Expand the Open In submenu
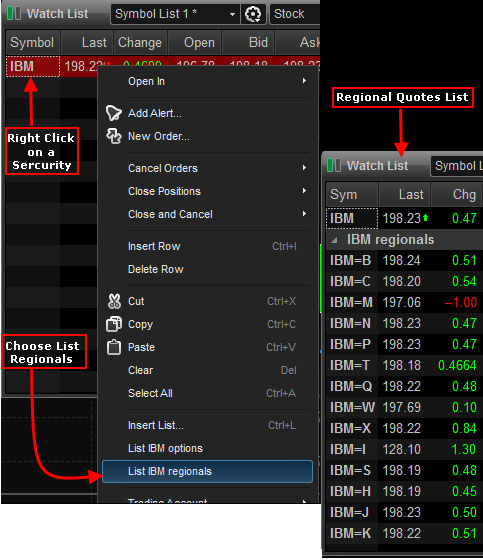Viewport: 483px width, 560px height. point(304,81)
